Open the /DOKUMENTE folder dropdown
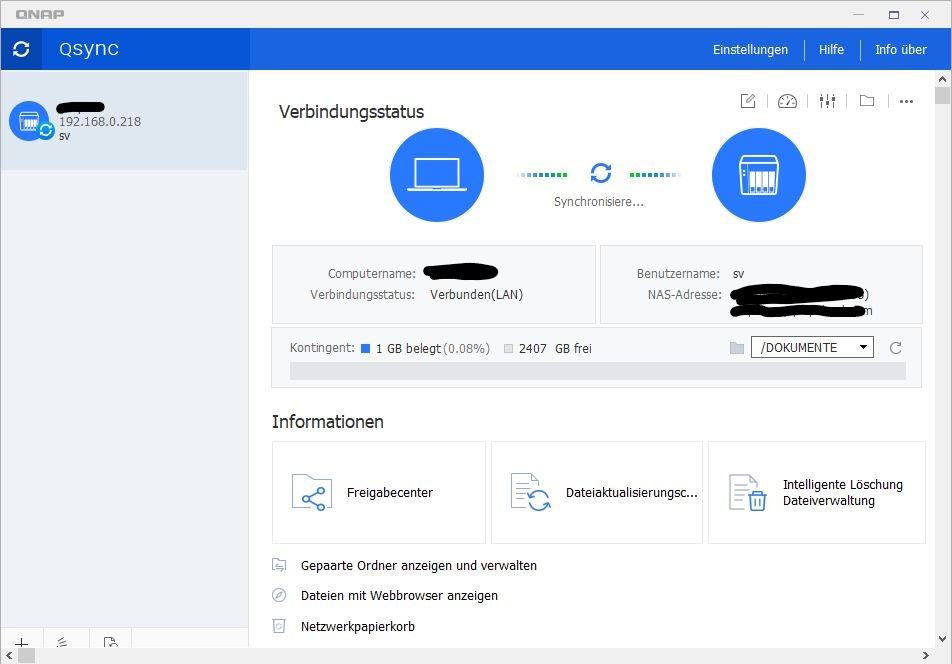The image size is (952, 664). click(x=812, y=347)
